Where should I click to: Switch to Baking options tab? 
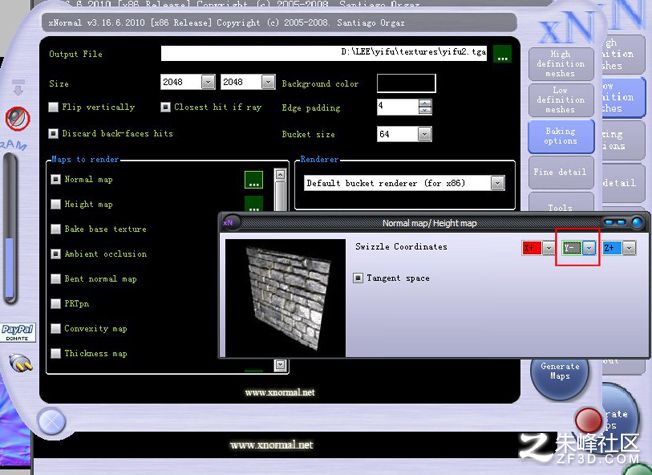[x=561, y=136]
